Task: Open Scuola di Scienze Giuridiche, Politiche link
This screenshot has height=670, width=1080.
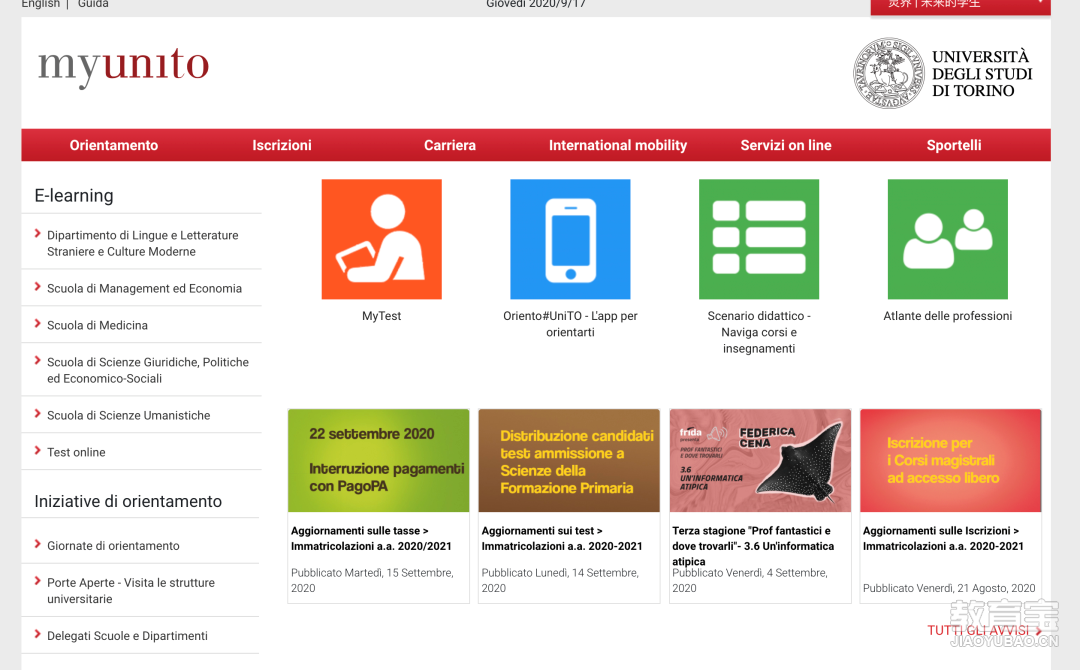Action: tap(148, 370)
